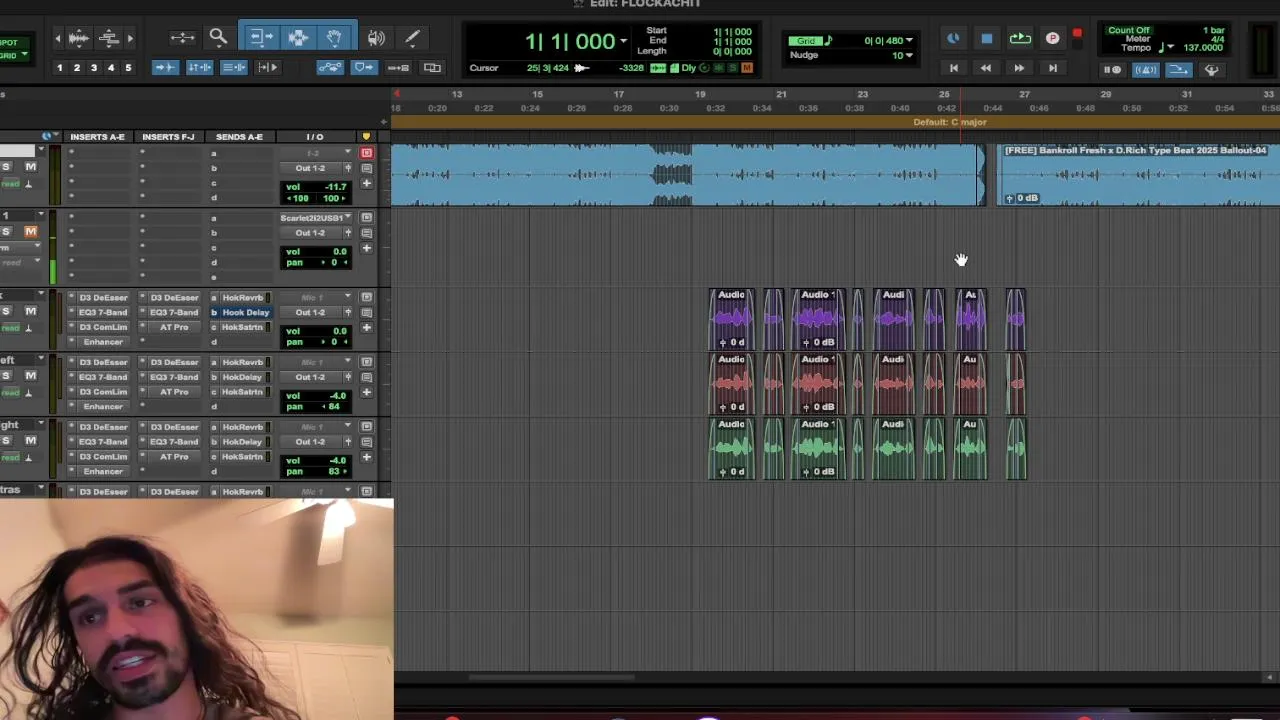Arm the Record transport button
The image size is (1280, 720).
(1053, 39)
